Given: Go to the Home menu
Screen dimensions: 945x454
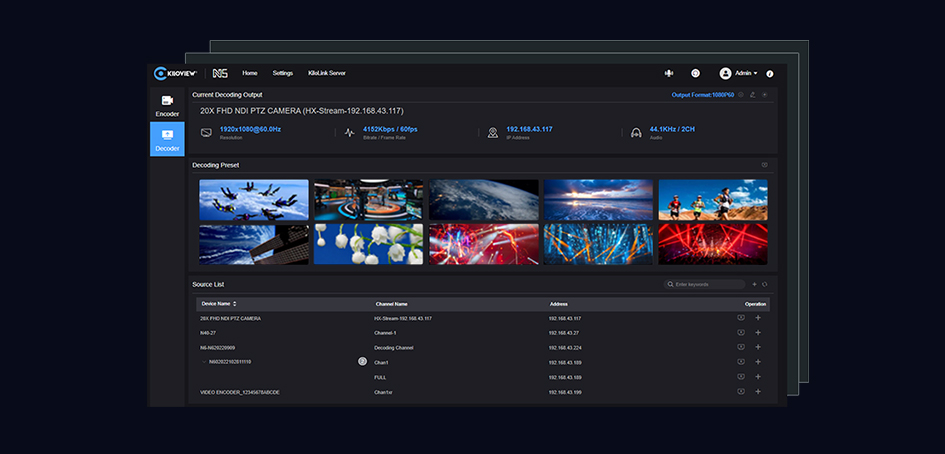Looking at the screenshot, I should pos(250,74).
